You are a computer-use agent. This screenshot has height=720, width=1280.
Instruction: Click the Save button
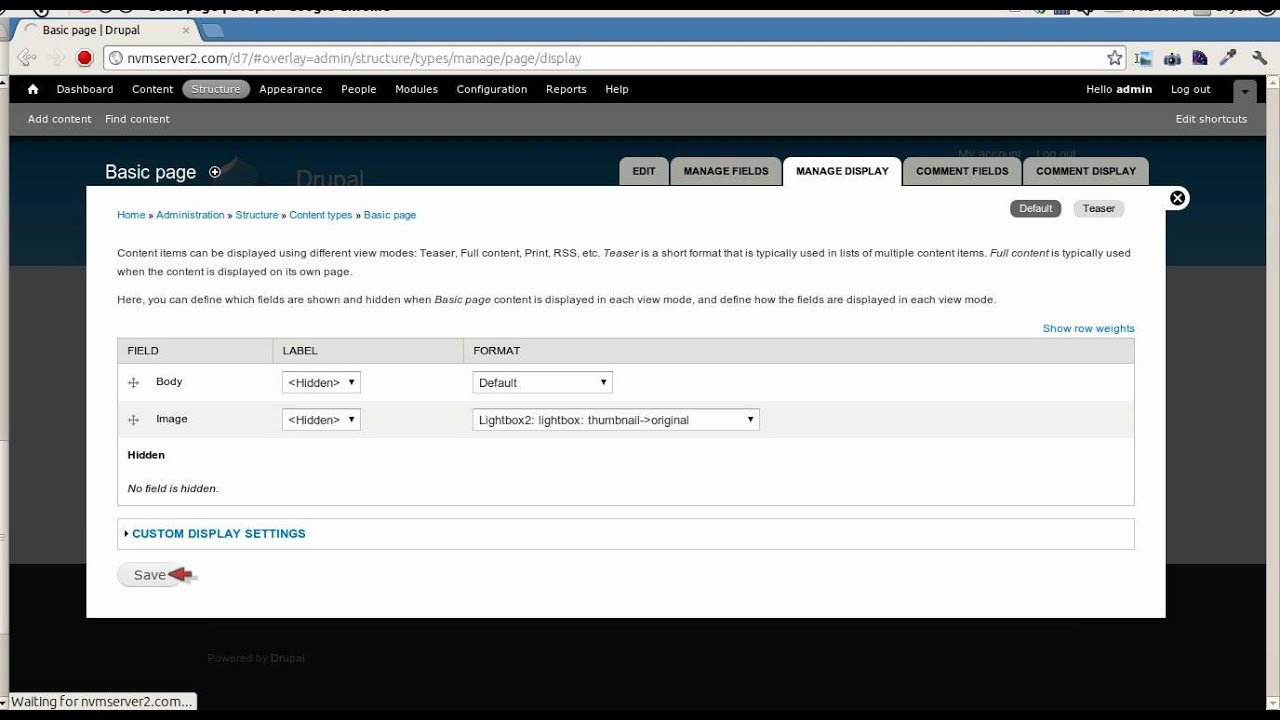pyautogui.click(x=150, y=575)
